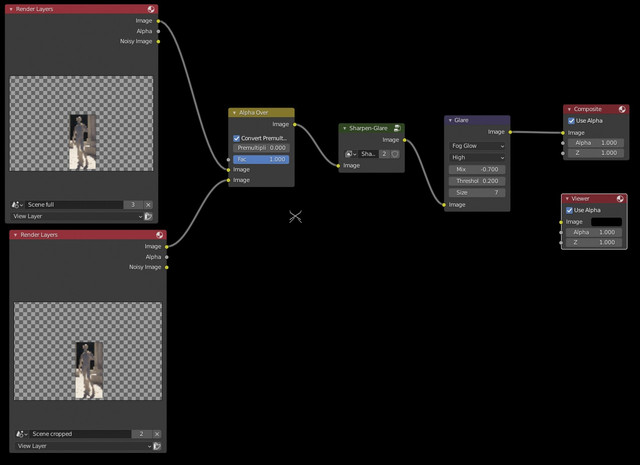640x465 pixels.
Task: Click user count 2 beside Scene cropped
Action: click(142, 434)
